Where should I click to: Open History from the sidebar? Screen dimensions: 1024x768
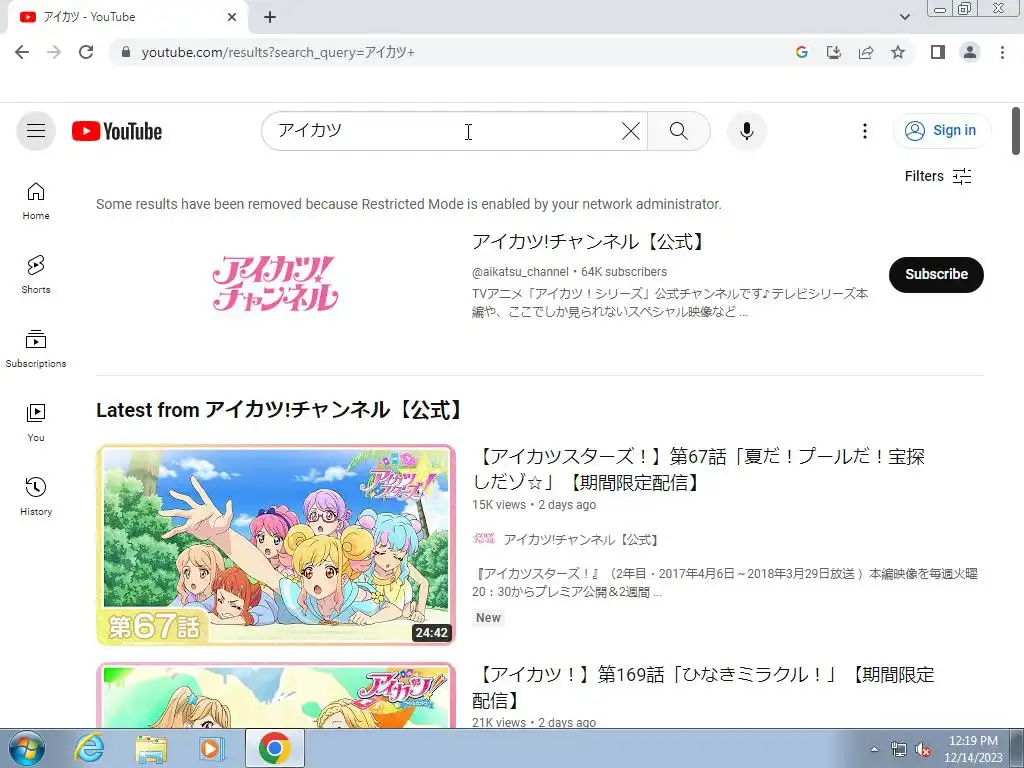pos(36,497)
